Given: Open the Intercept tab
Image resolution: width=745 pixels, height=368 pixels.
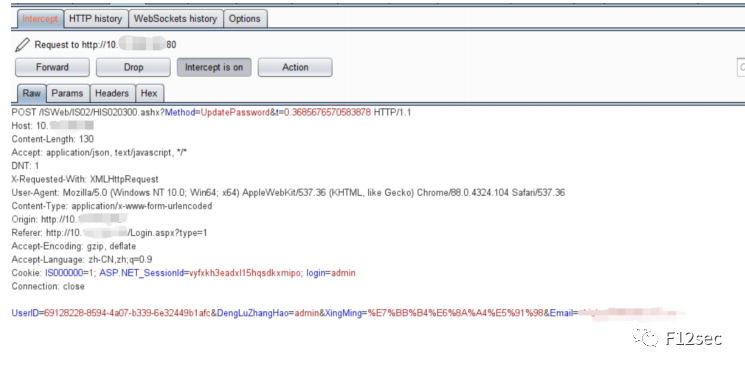Looking at the screenshot, I should (x=40, y=19).
